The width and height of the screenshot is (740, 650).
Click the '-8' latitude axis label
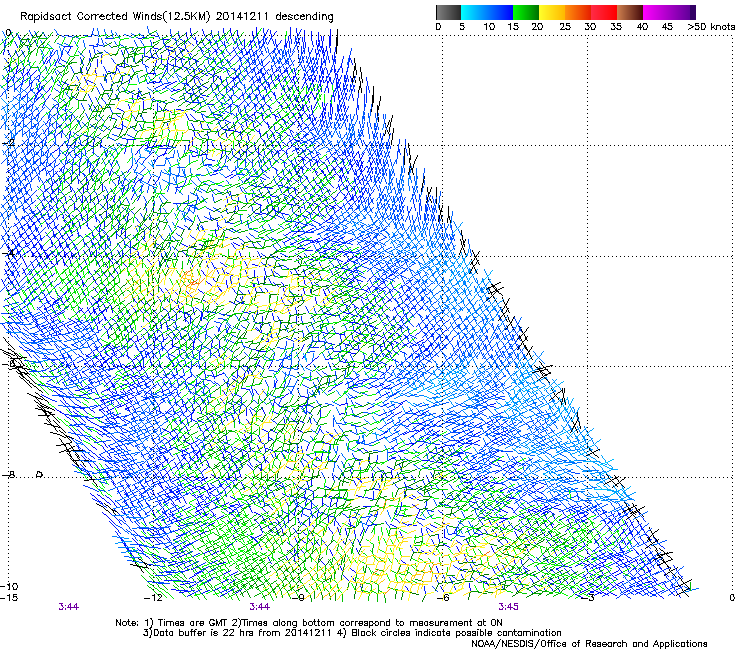coord(8,474)
